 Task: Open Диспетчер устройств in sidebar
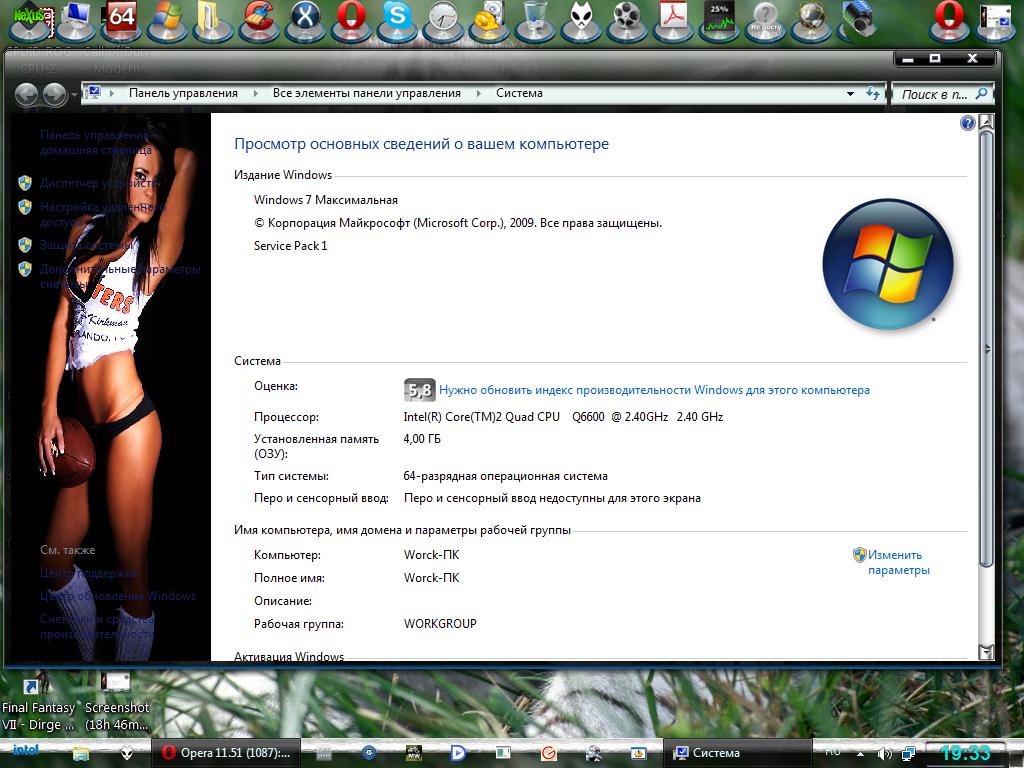pos(99,183)
